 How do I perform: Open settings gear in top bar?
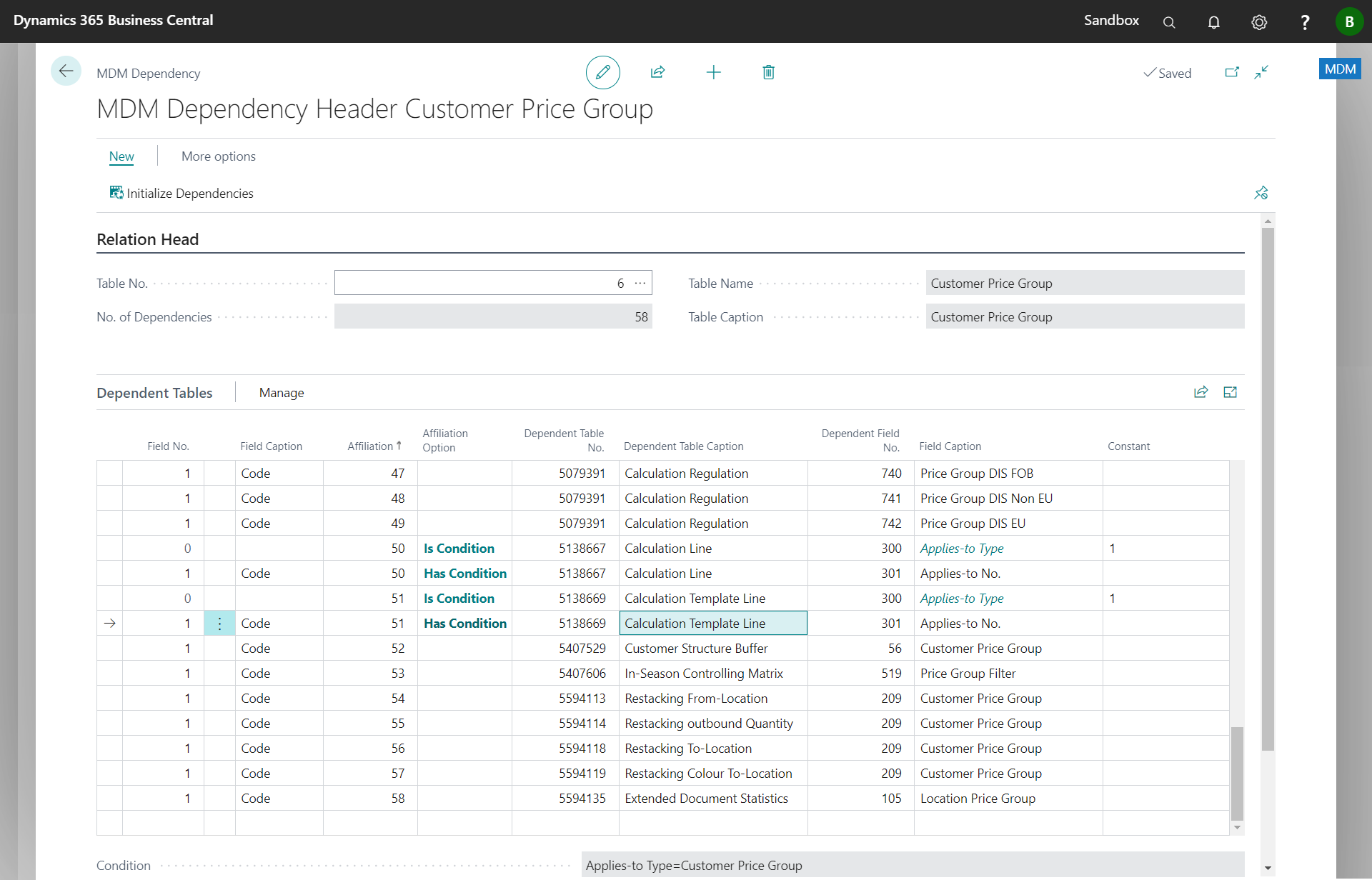click(x=1259, y=21)
